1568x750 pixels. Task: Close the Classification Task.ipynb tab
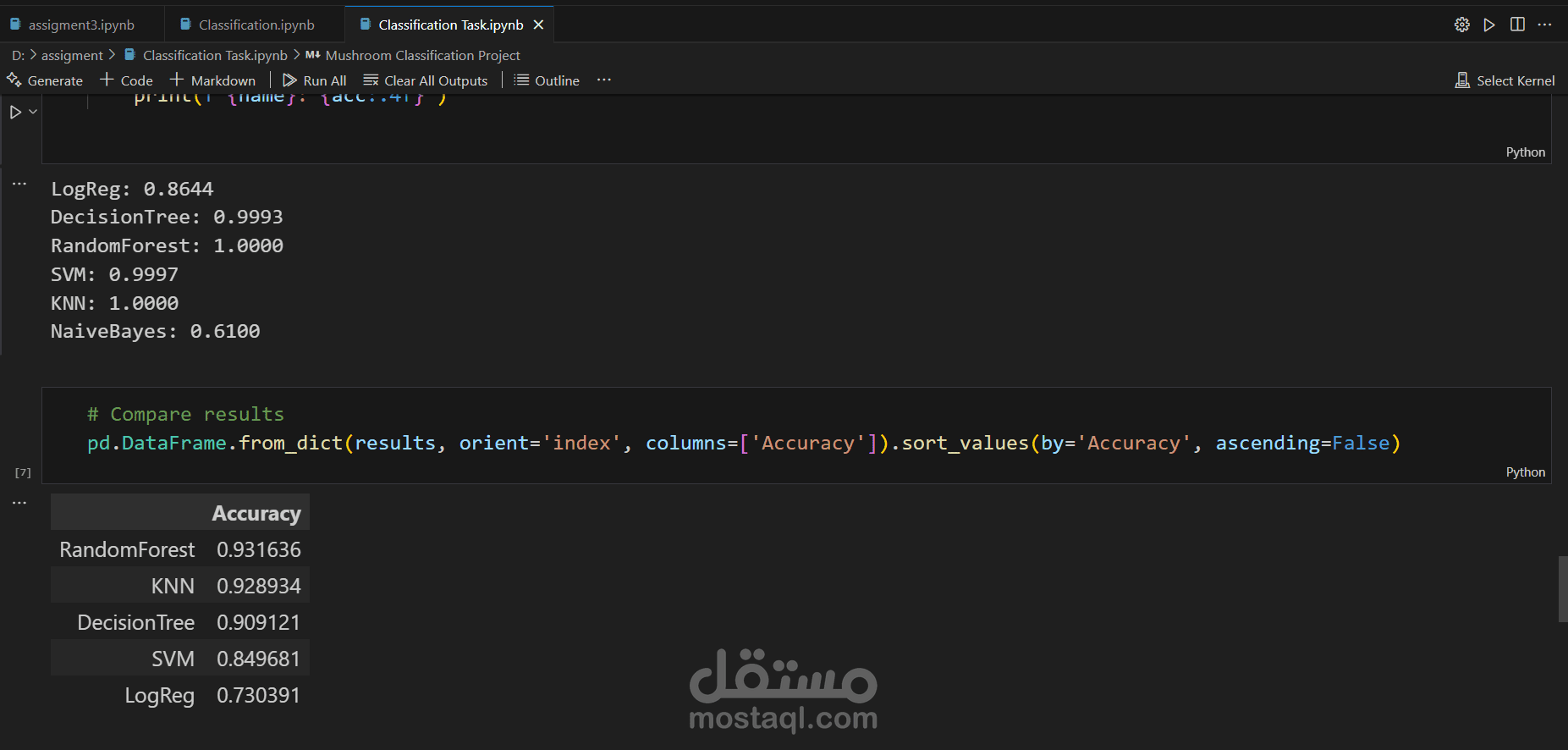tap(538, 25)
